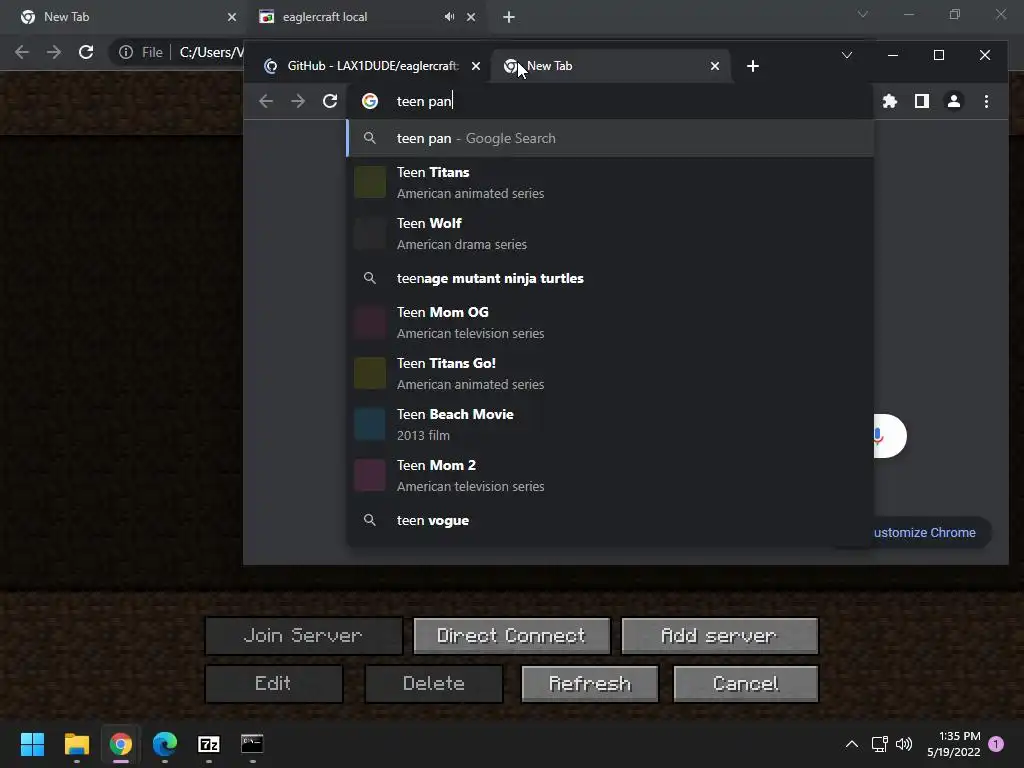Expand the tab search chevron in front window
1024x768 pixels.
[847, 55]
